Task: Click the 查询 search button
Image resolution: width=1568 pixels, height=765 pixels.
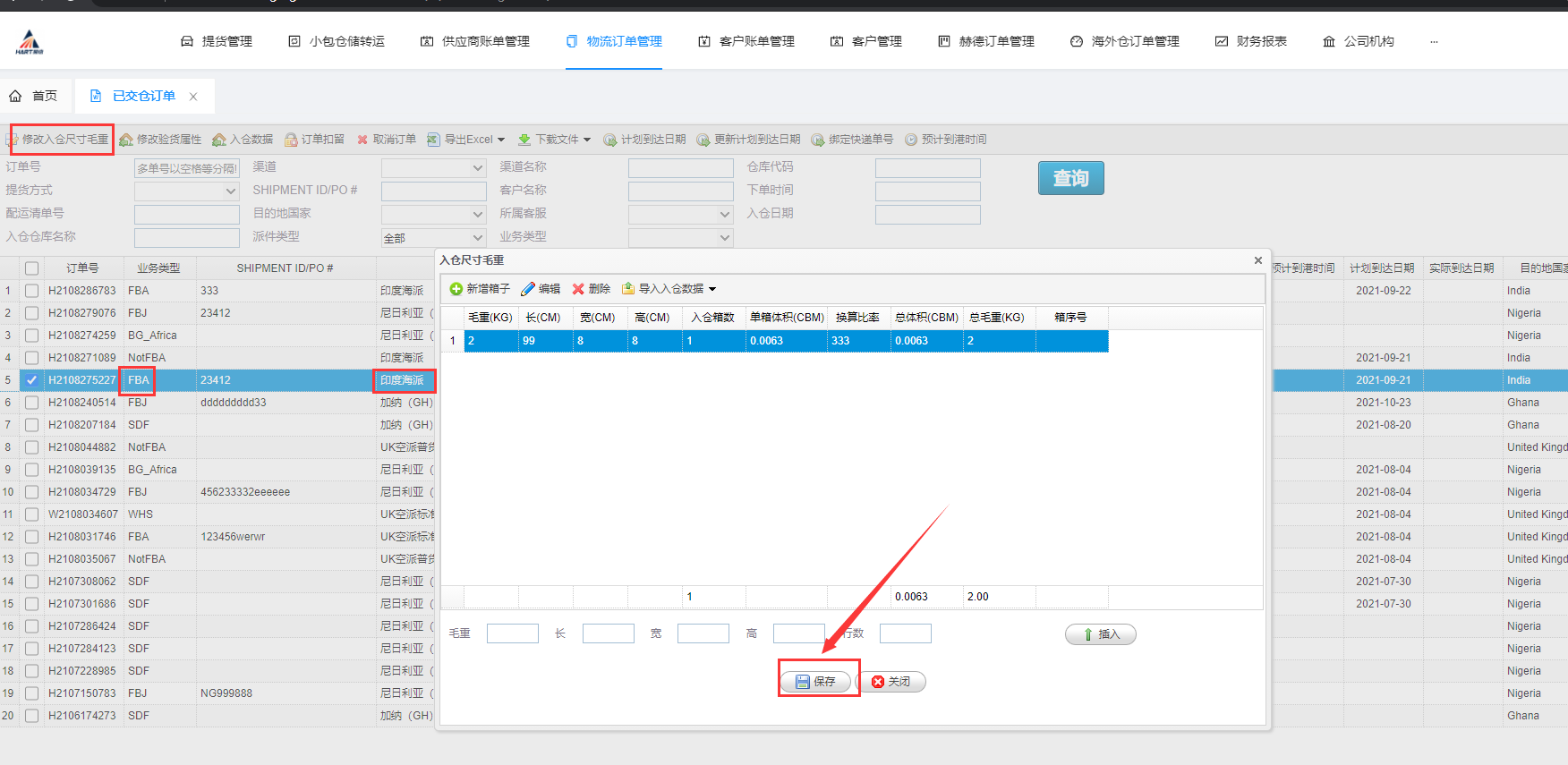Action: [x=1070, y=178]
